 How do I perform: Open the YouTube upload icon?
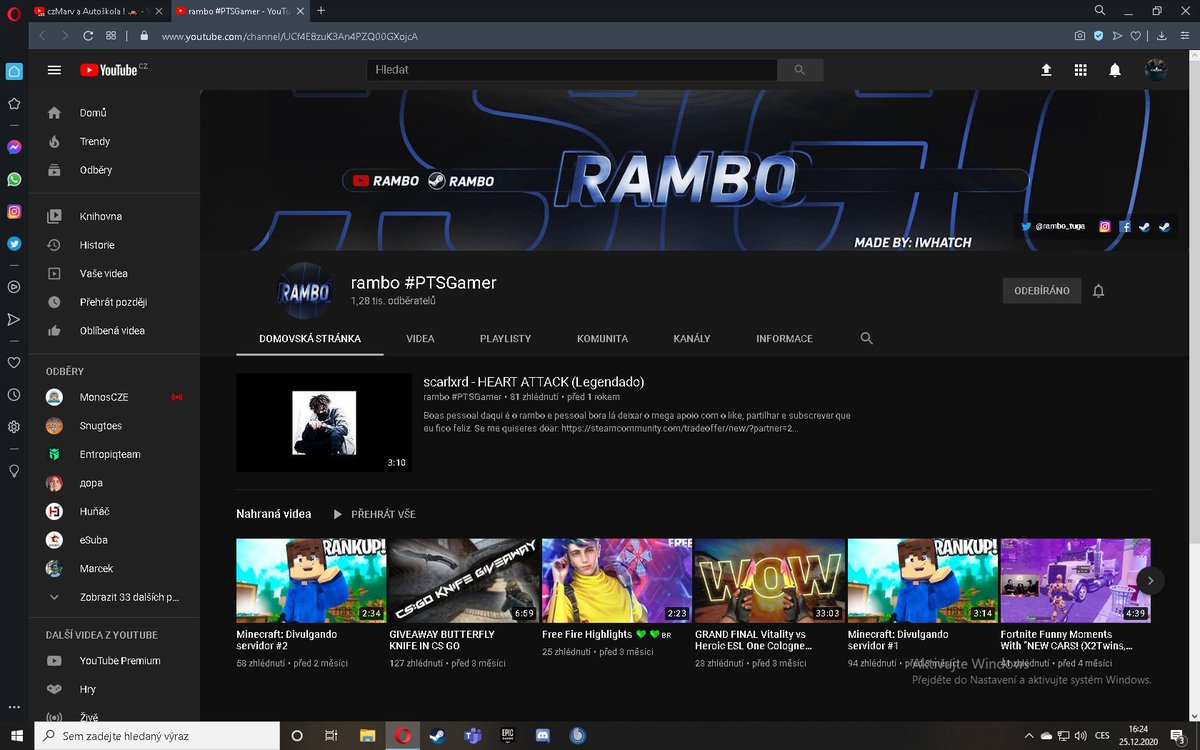1046,70
